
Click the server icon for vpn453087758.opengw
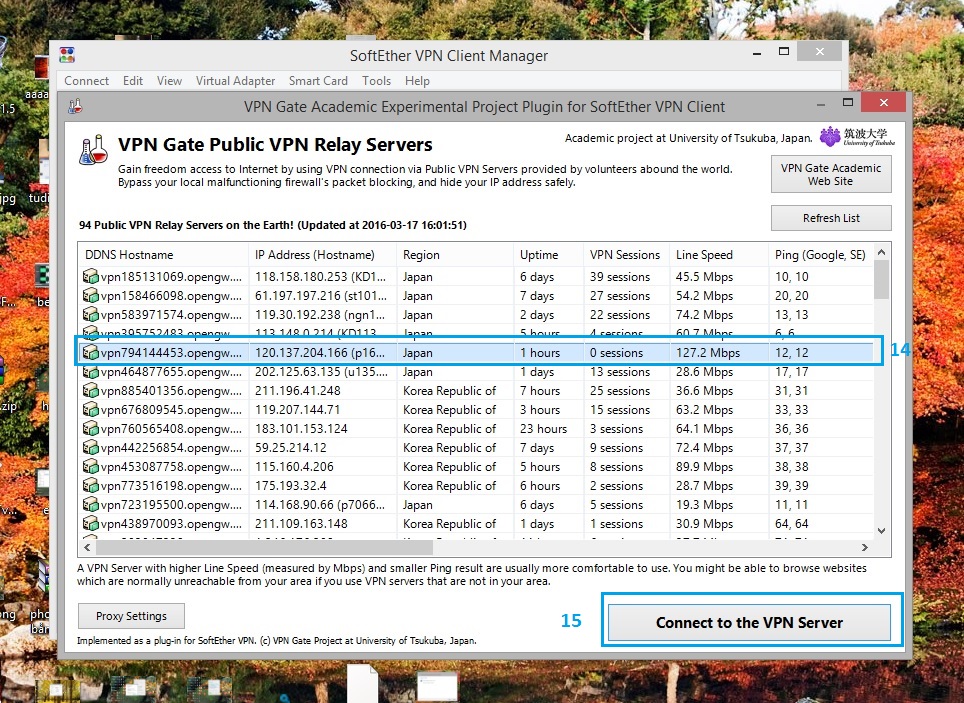click(90, 467)
